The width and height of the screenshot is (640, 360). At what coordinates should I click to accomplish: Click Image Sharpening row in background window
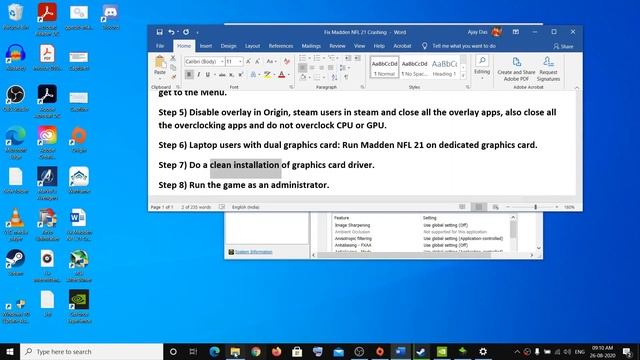click(419, 225)
